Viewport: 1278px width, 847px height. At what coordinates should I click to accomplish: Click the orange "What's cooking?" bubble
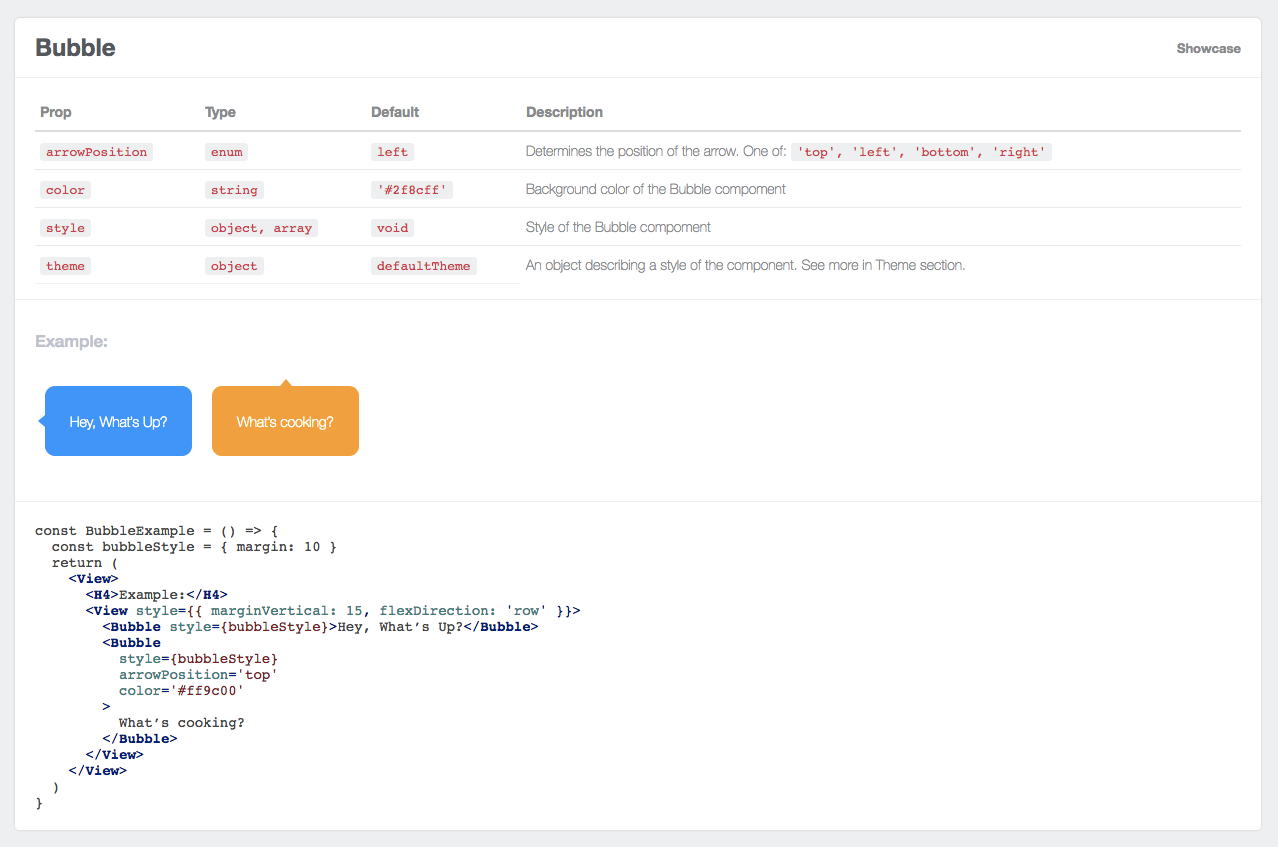pyautogui.click(x=285, y=421)
